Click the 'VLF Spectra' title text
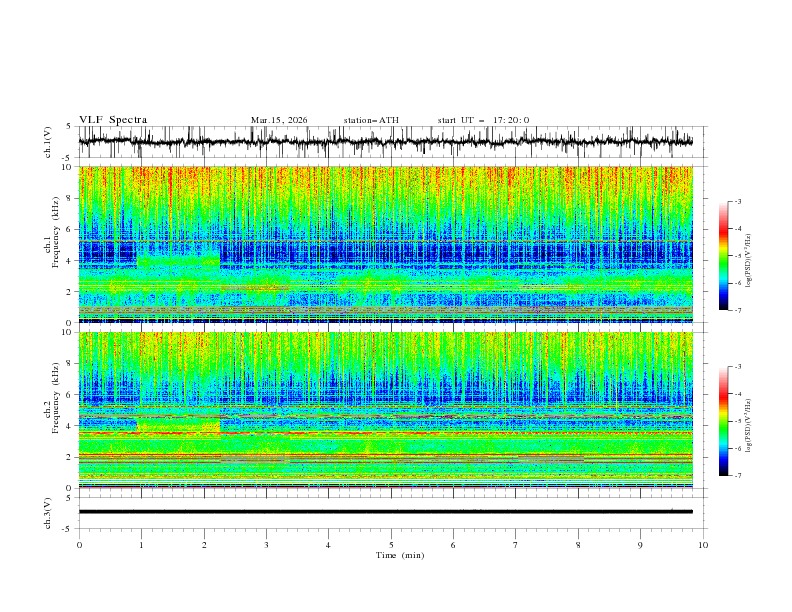The image size is (792, 612). [x=113, y=120]
